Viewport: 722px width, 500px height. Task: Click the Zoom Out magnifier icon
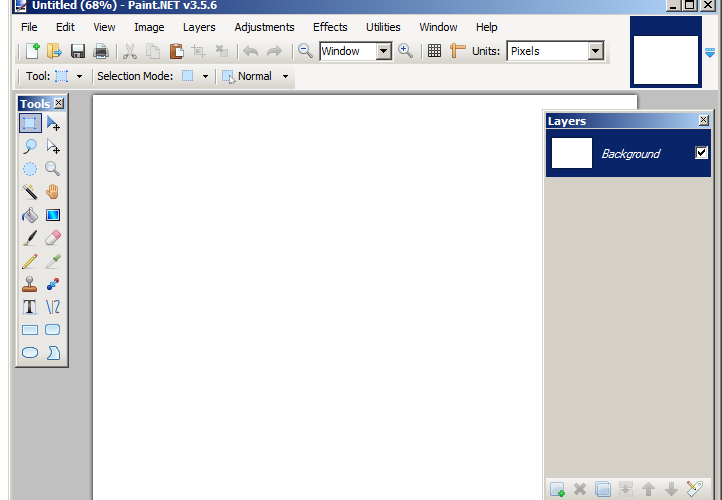[x=305, y=51]
